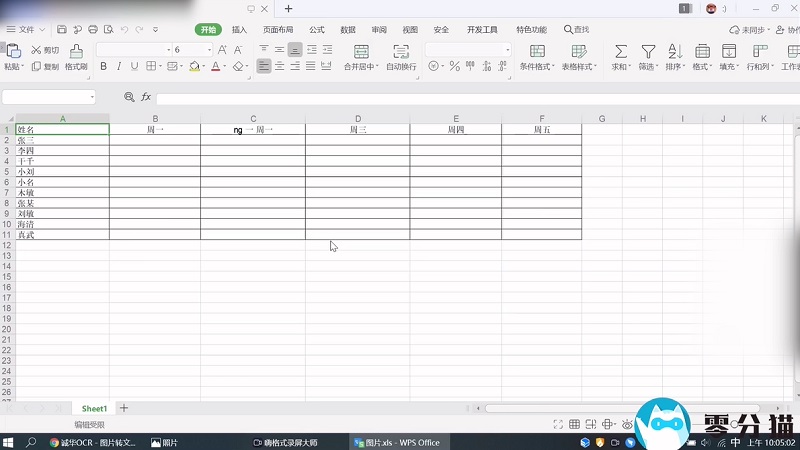
Task: Click the AutoSum sigma icon
Action: click(621, 51)
